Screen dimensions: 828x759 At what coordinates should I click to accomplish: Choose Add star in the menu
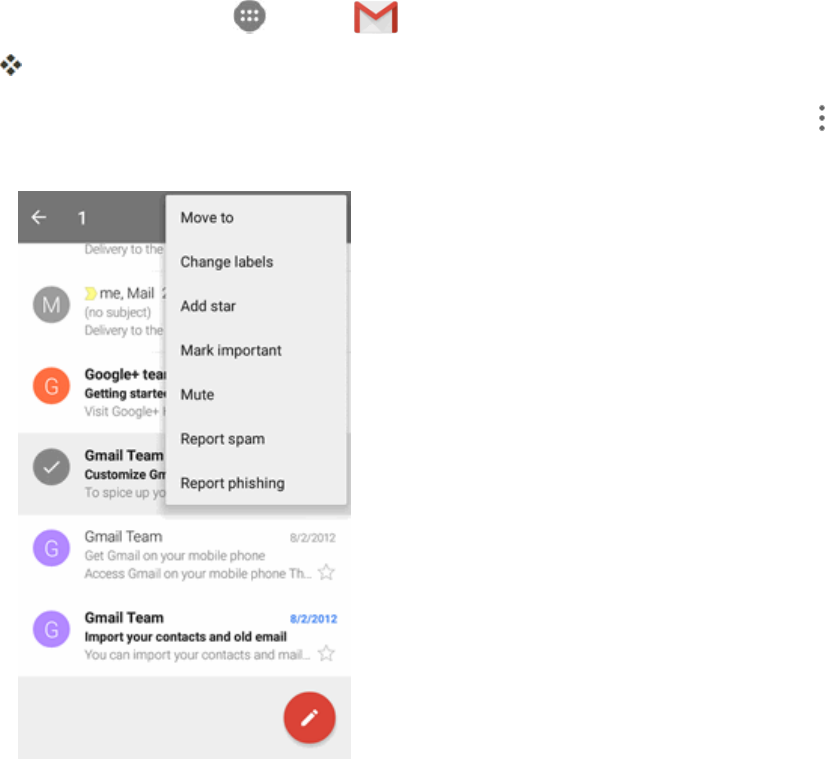pyautogui.click(x=256, y=306)
